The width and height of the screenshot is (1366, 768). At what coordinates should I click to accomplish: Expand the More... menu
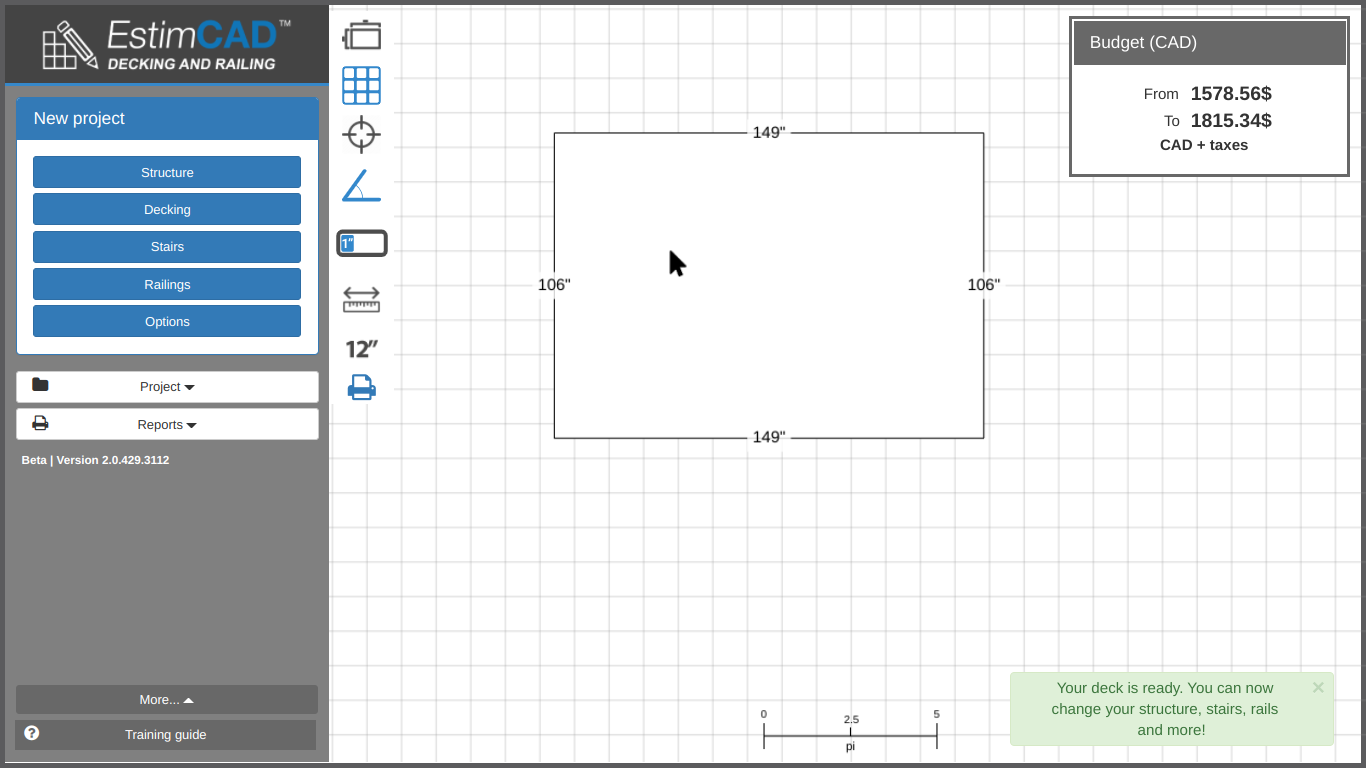click(167, 700)
